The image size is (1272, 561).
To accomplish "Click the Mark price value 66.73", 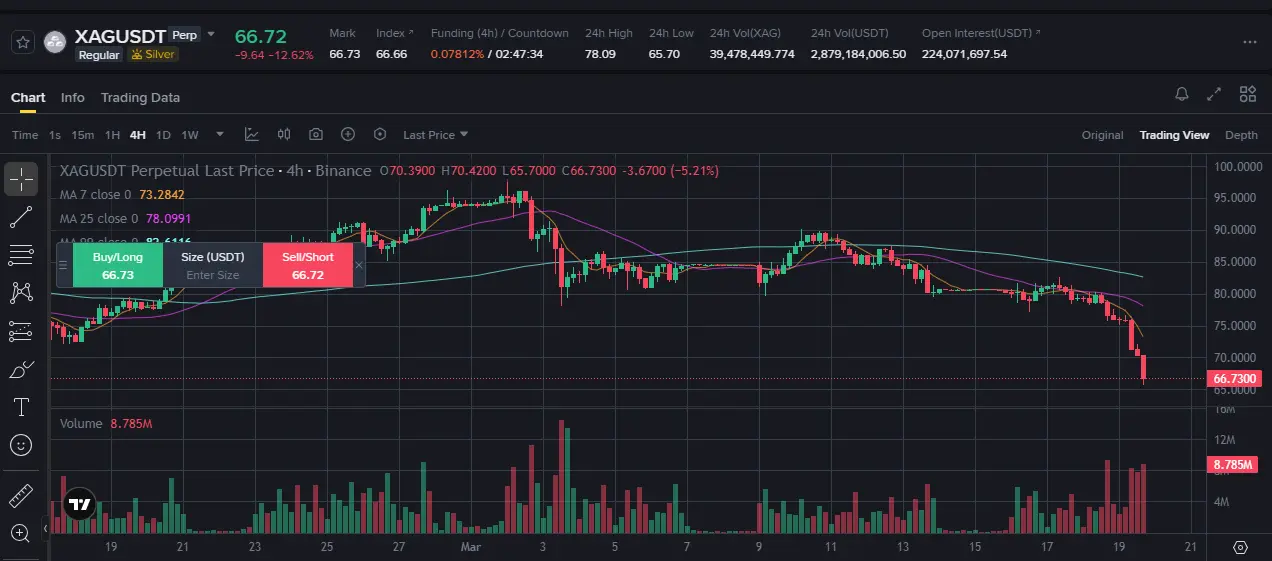I will (344, 54).
